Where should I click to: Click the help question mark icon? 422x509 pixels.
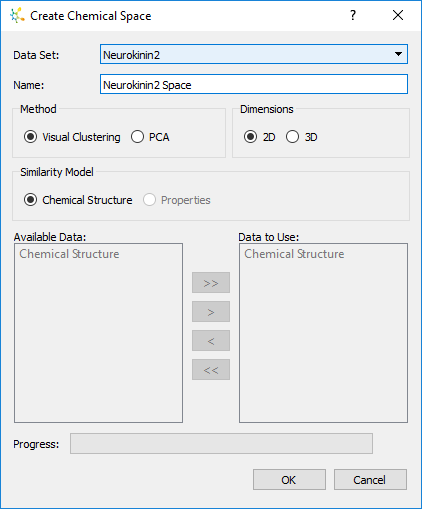click(353, 15)
